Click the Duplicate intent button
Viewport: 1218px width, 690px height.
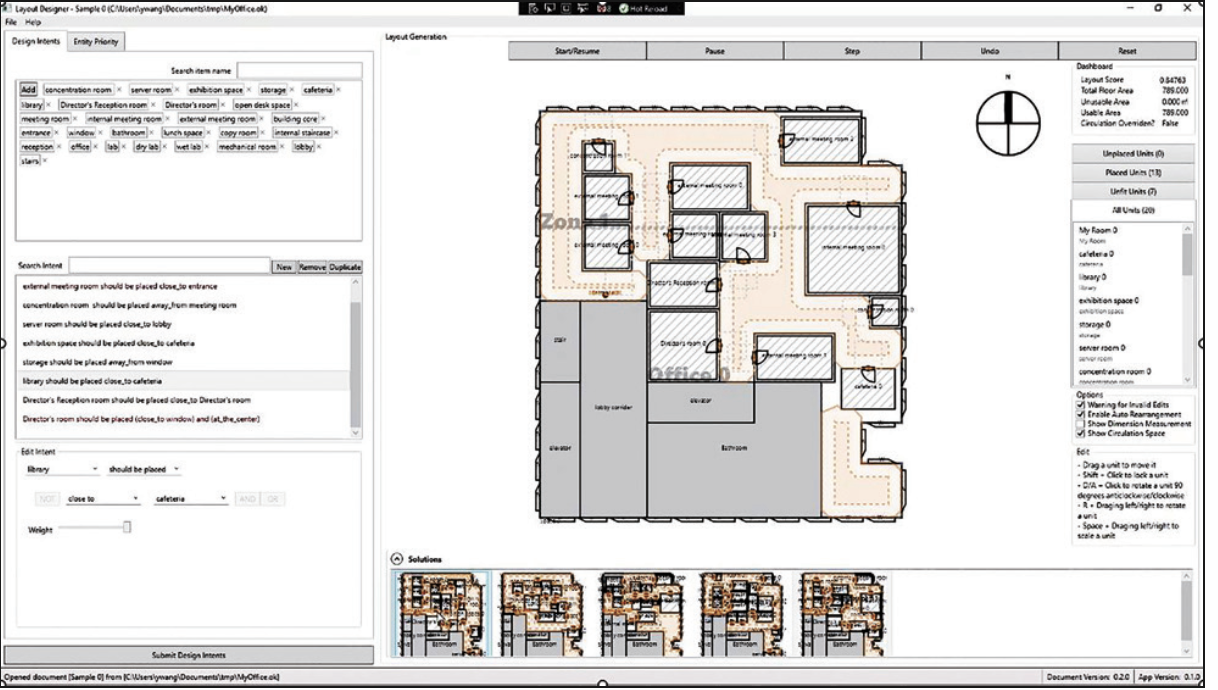point(345,267)
